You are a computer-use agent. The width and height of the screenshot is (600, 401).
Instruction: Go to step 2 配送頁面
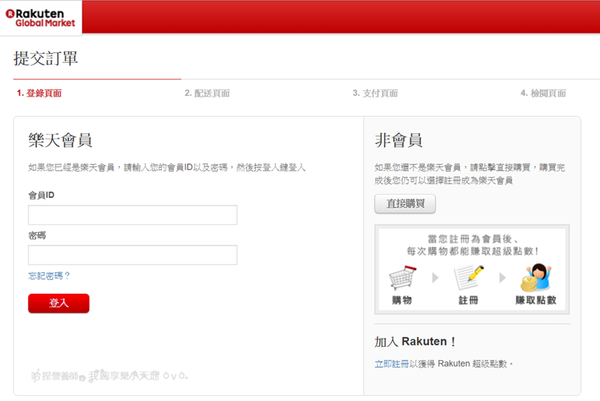coord(207,93)
